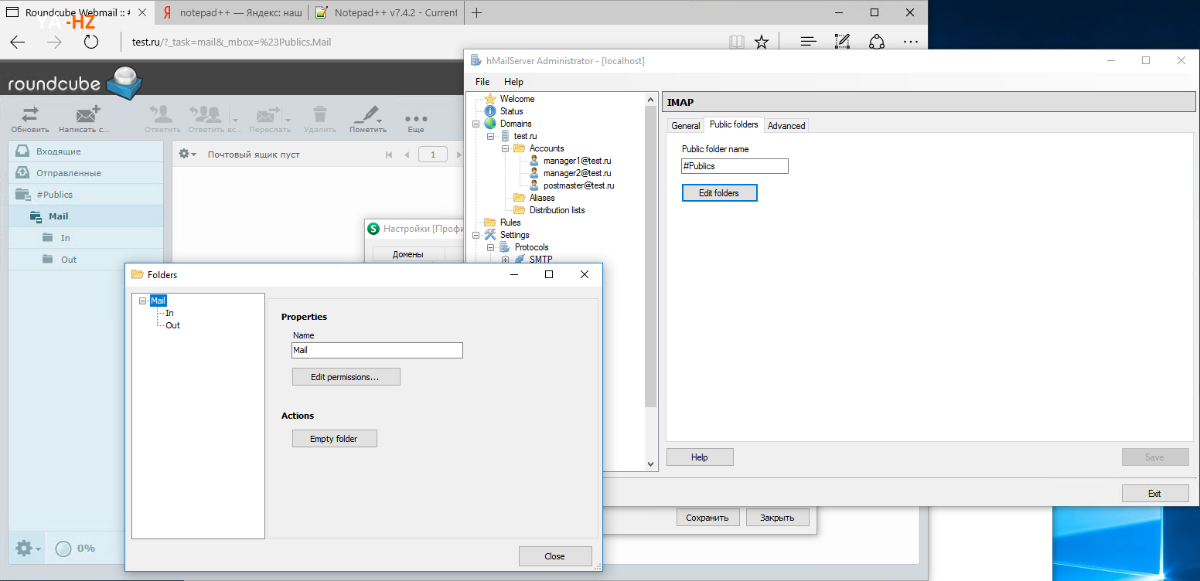The height and width of the screenshot is (581, 1200).
Task: Open the message list options gear dropdown
Action: pos(187,155)
